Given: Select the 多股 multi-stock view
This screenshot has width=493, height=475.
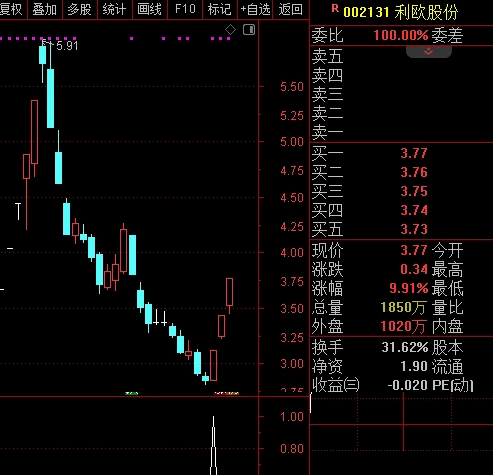Looking at the screenshot, I should 79,9.
